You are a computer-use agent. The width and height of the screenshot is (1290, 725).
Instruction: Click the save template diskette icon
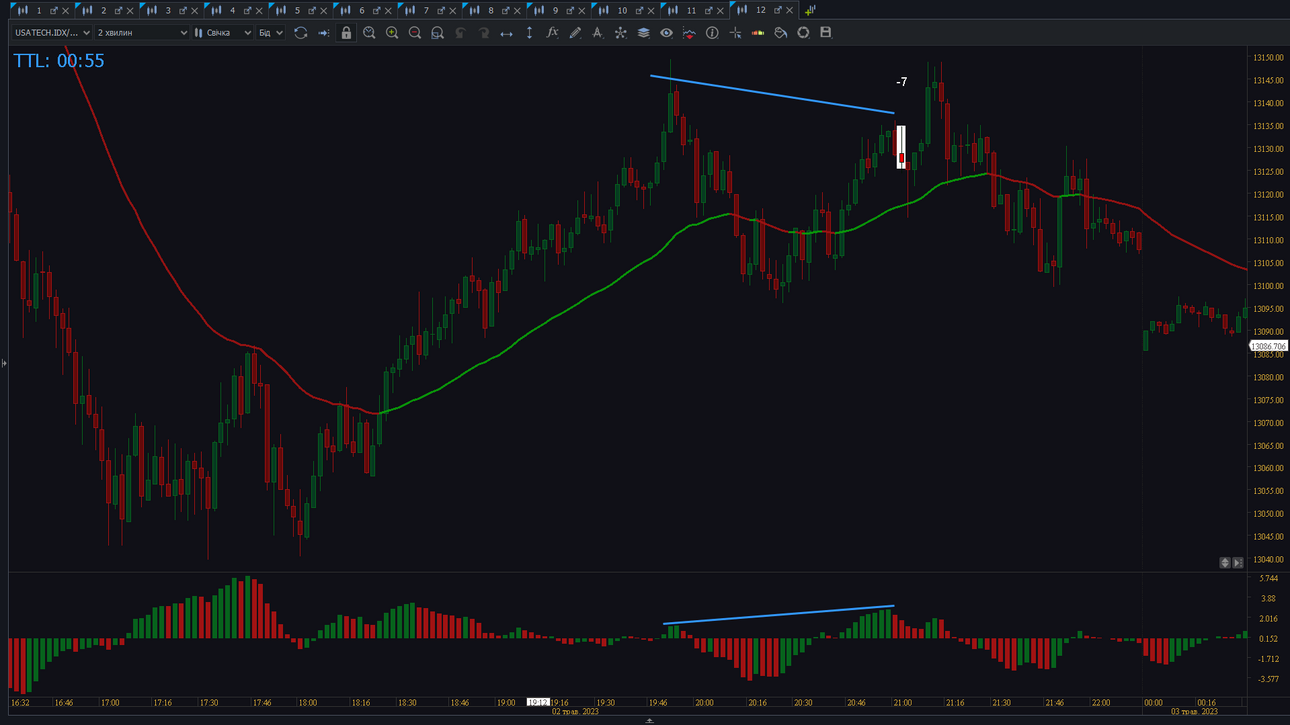tap(826, 33)
